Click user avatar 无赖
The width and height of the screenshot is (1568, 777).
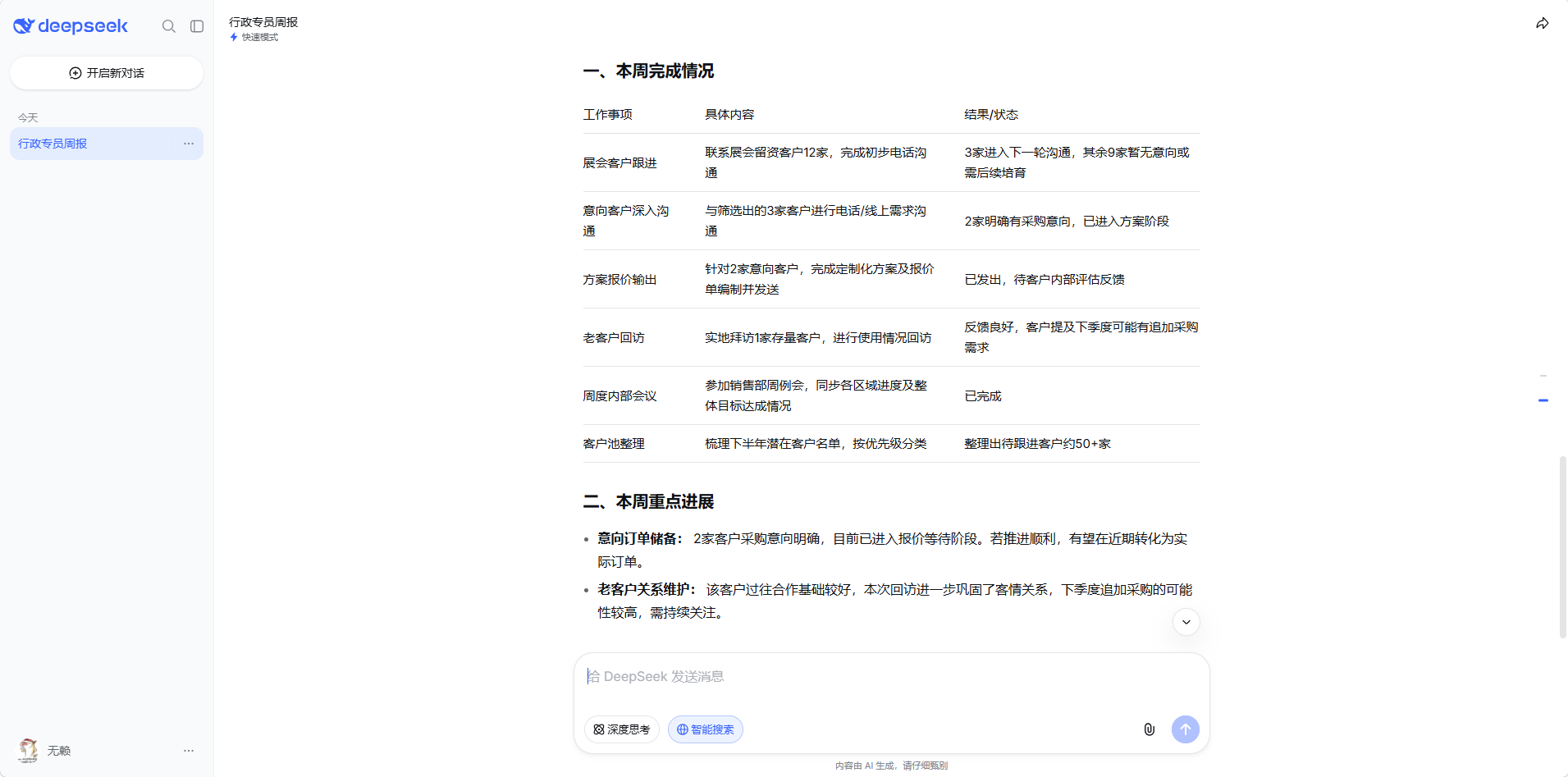coord(29,751)
